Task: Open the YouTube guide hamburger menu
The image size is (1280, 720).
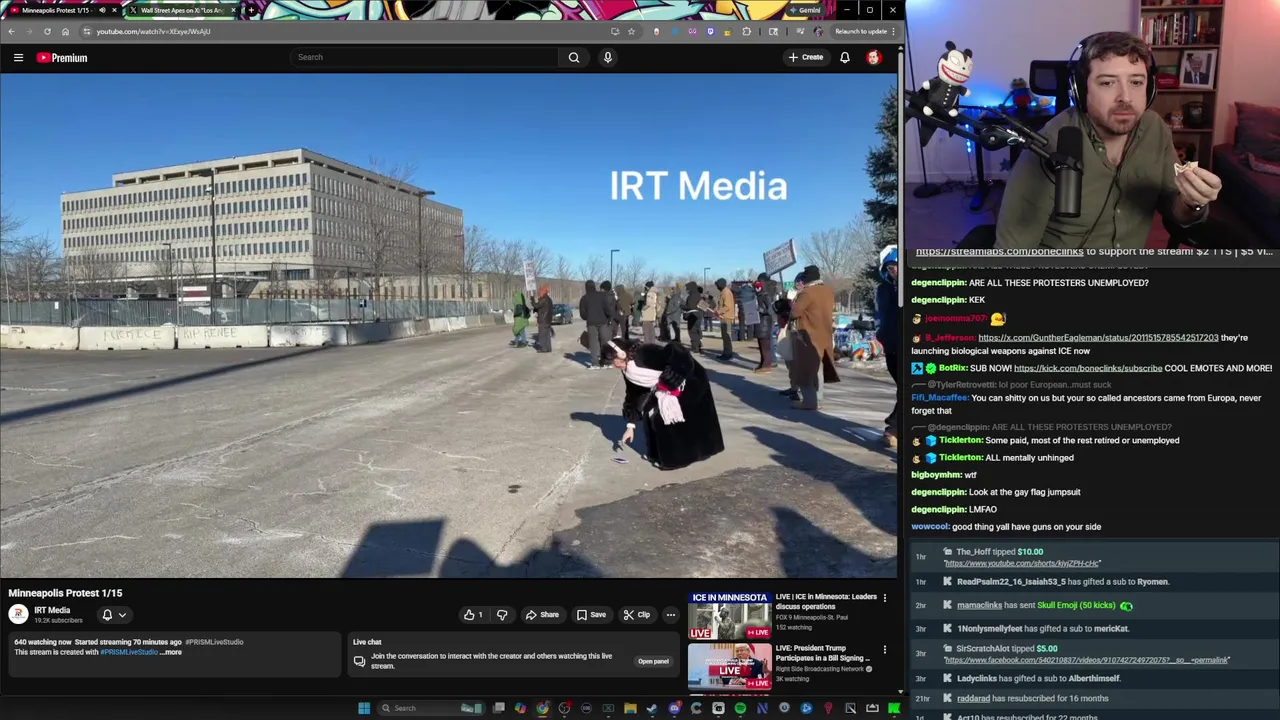Action: point(18,58)
